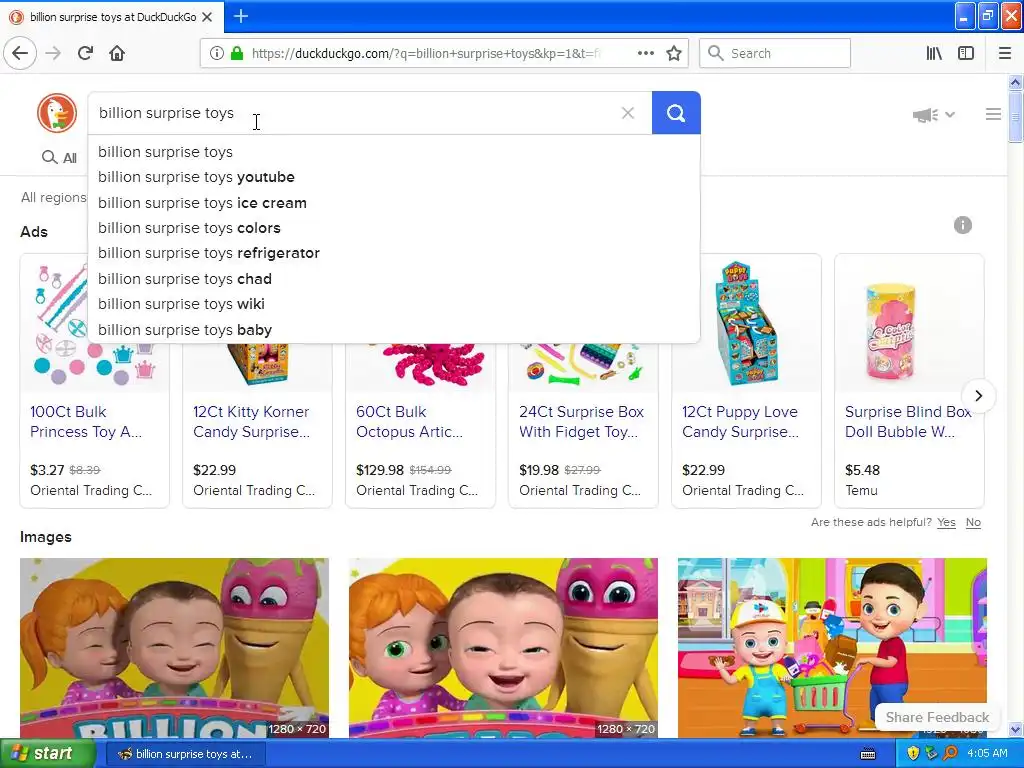Open a new tab with plus button
Image resolution: width=1024 pixels, height=768 pixels.
tap(241, 16)
